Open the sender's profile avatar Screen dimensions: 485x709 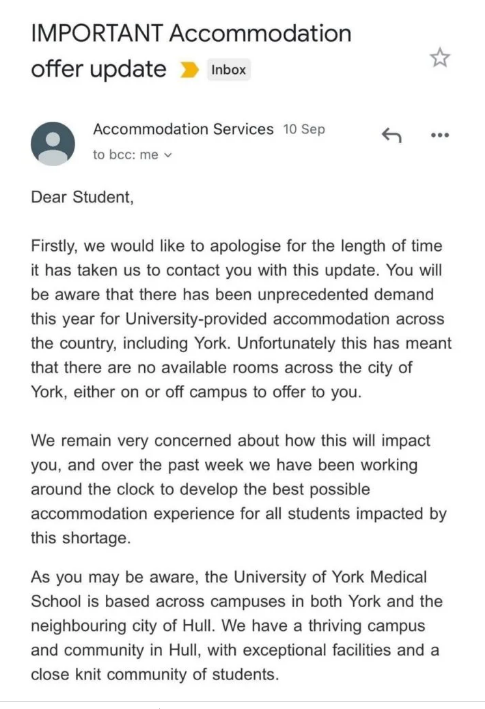click(53, 143)
